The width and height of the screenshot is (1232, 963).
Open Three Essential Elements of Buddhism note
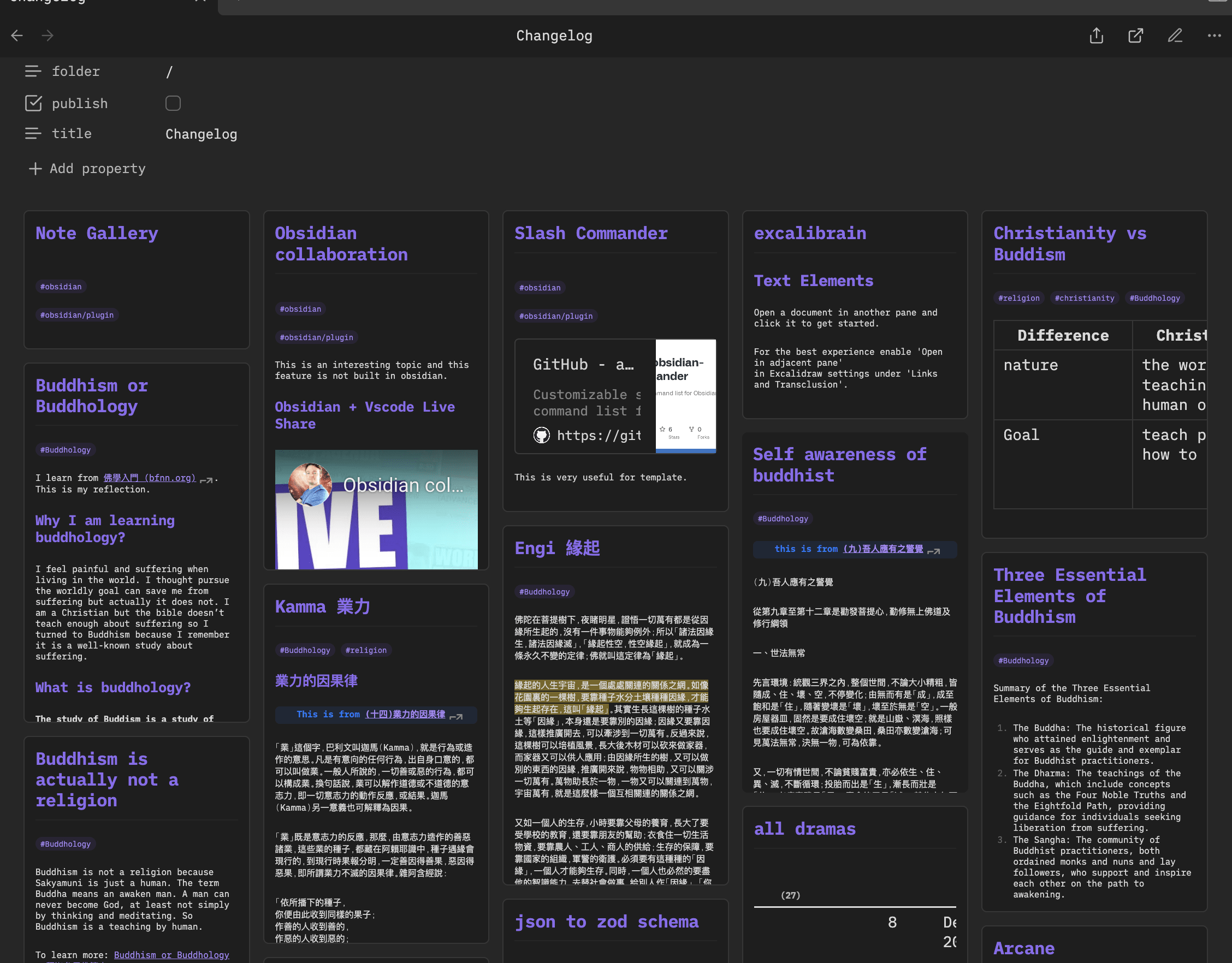tap(1070, 596)
